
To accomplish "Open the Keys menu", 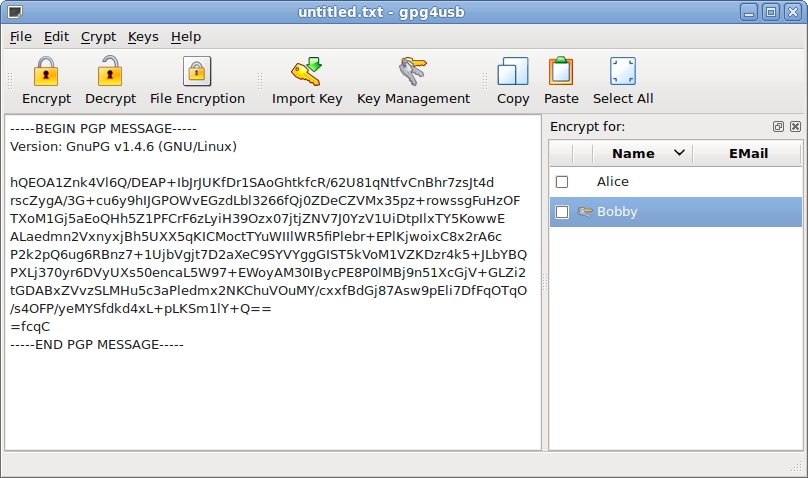I will pyautogui.click(x=143, y=37).
